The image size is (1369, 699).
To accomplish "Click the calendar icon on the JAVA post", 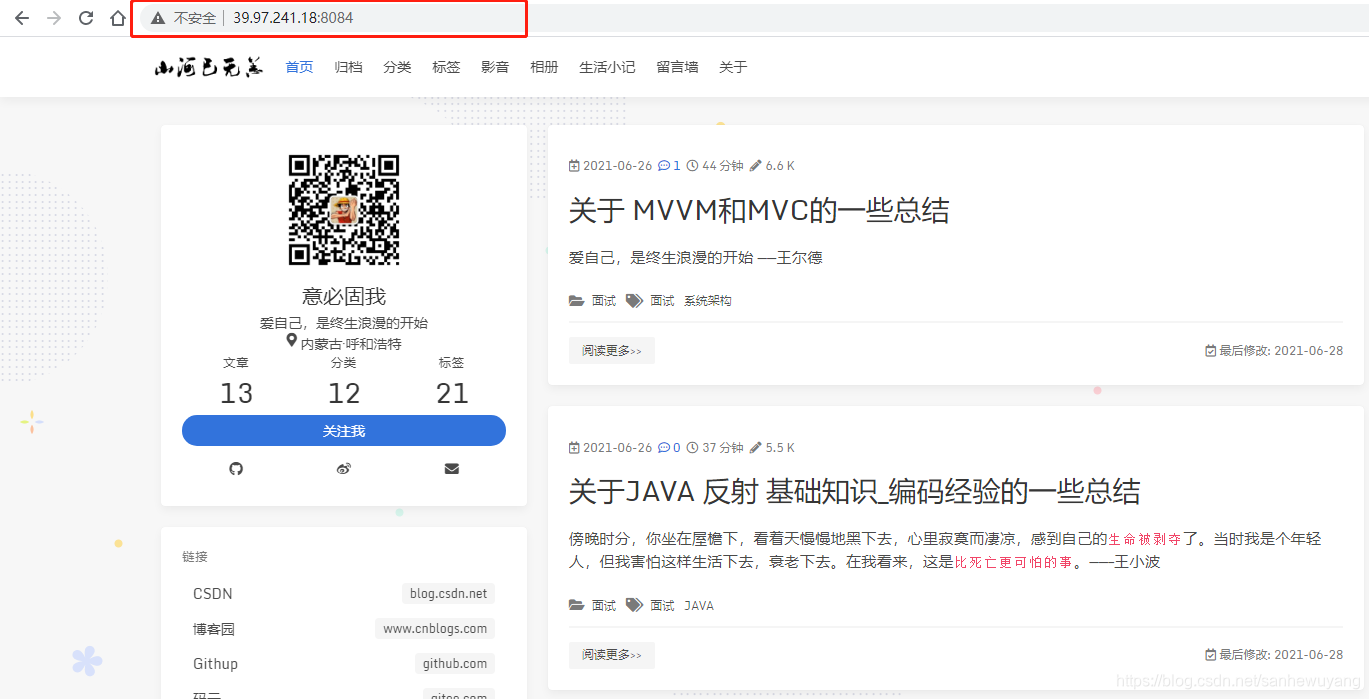I will (574, 448).
